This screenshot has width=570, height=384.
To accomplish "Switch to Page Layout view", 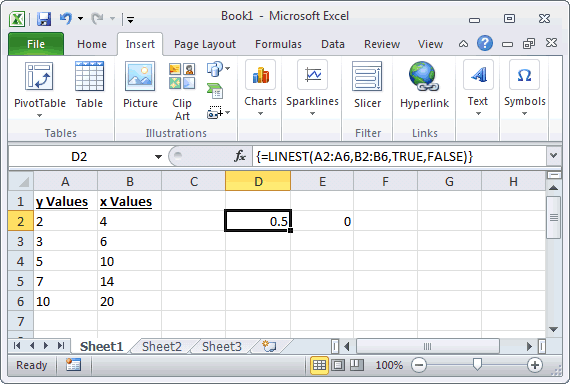I will coord(338,365).
